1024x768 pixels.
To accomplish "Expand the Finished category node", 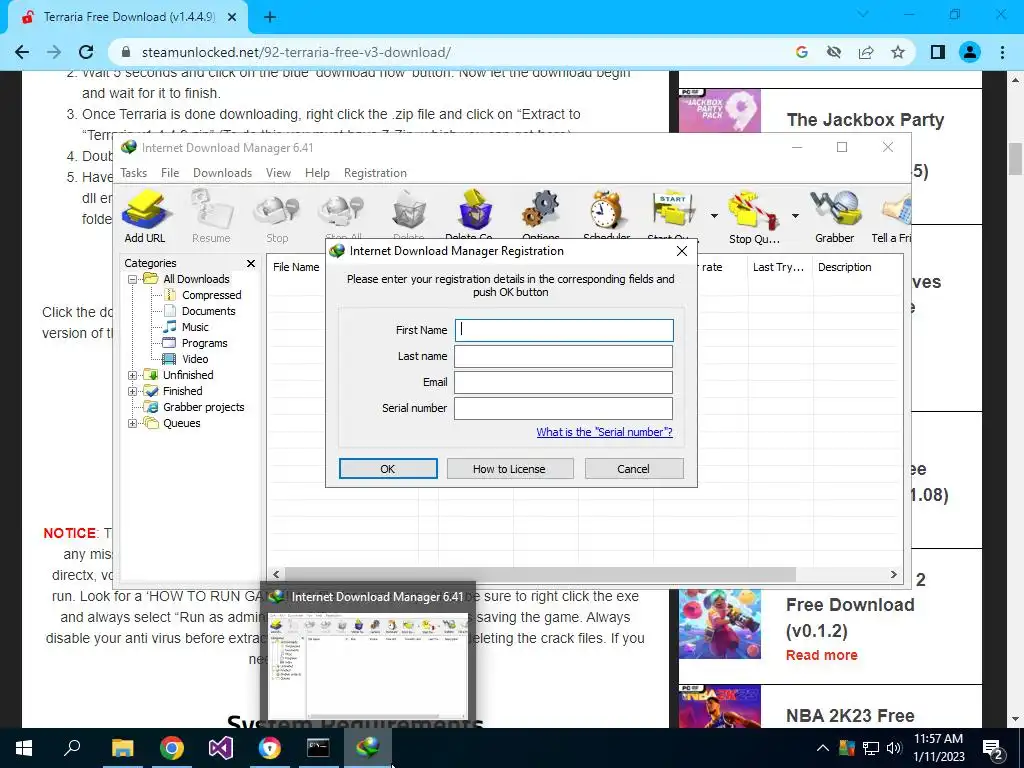I will point(133,392).
